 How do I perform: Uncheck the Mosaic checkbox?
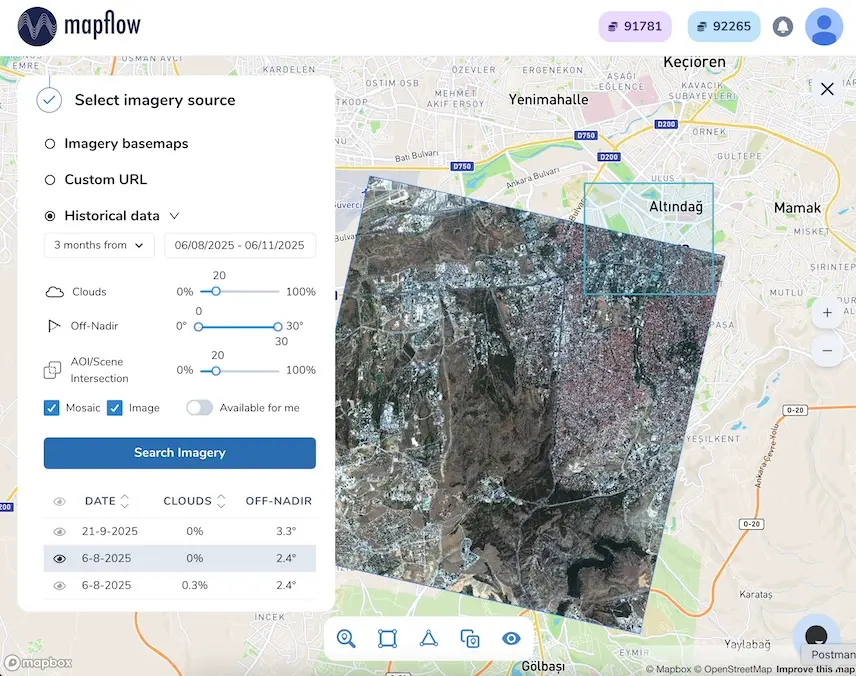[x=52, y=408]
